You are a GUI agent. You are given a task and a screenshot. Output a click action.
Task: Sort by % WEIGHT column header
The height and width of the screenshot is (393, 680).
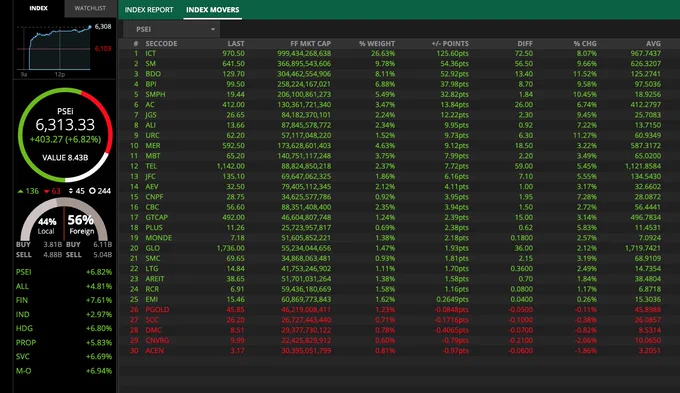[377, 44]
